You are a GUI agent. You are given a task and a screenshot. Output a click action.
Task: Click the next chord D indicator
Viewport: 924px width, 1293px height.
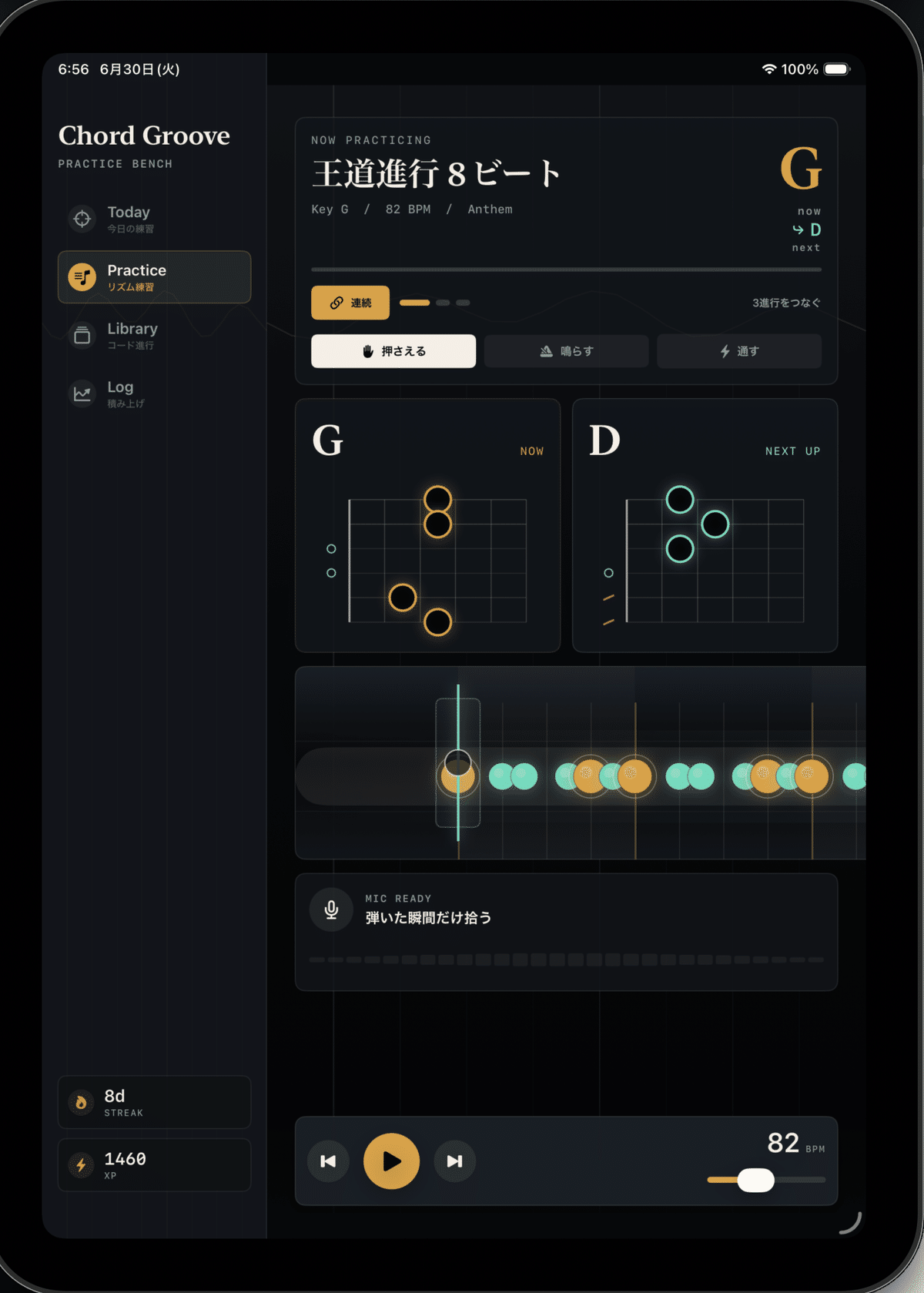click(x=807, y=229)
